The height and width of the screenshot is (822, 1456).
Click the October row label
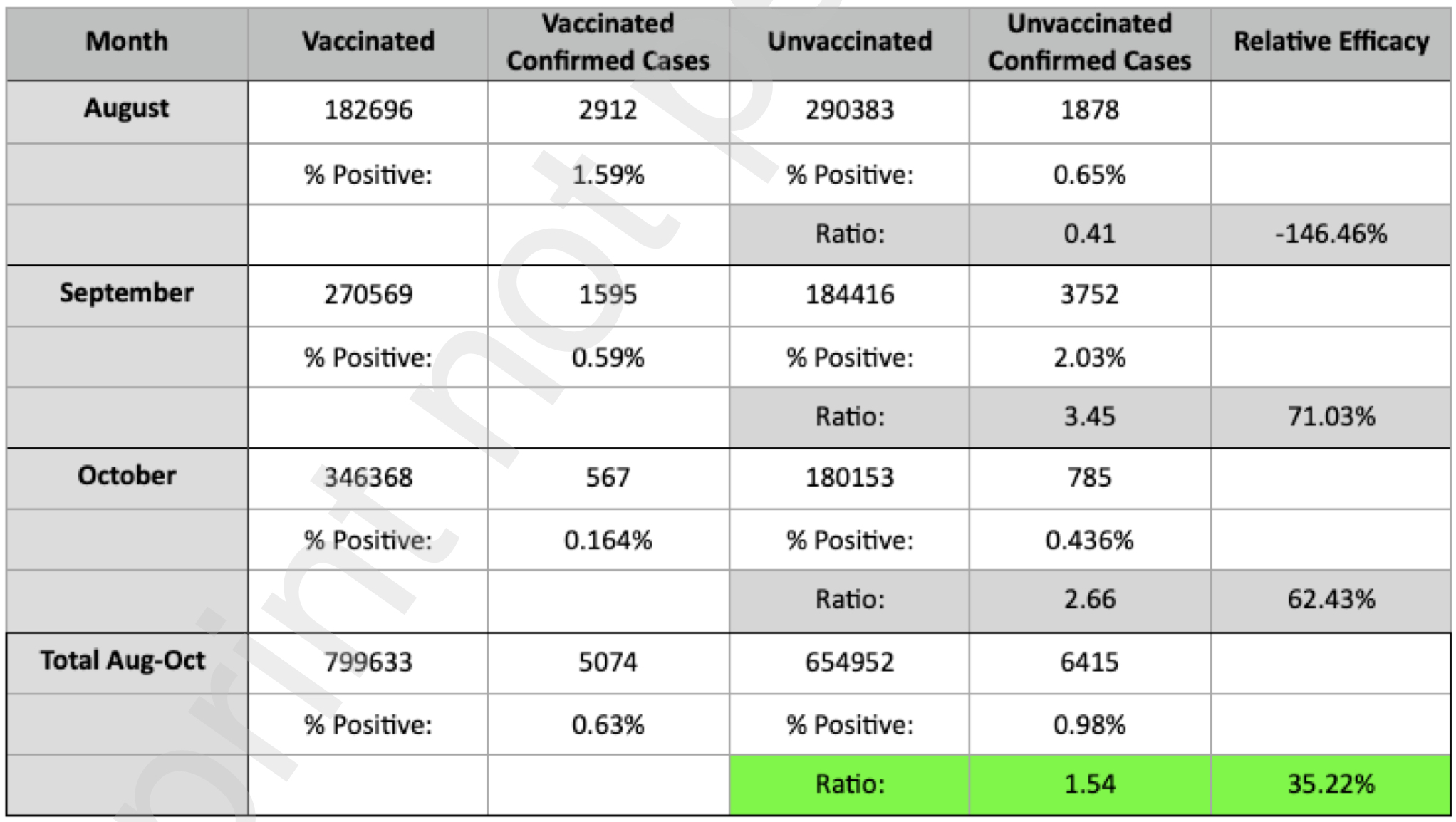pyautogui.click(x=127, y=476)
